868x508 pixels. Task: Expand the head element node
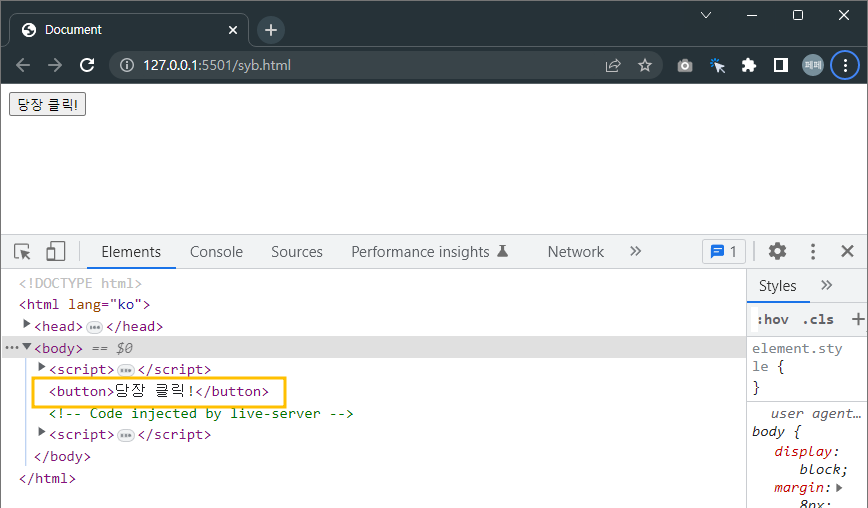point(26,324)
